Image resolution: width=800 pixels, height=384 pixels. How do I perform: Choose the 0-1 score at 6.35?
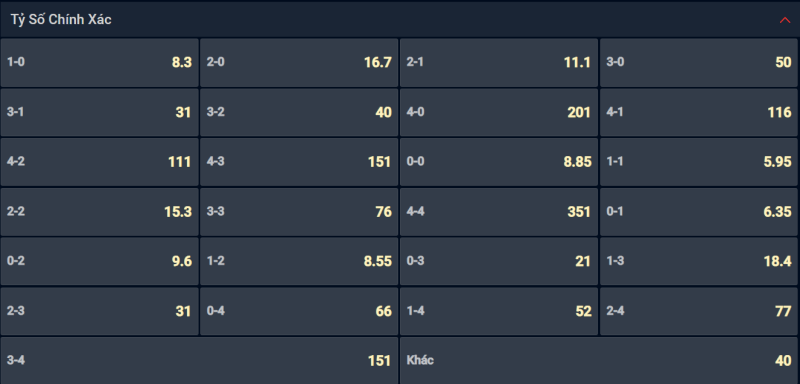pyautogui.click(x=699, y=212)
